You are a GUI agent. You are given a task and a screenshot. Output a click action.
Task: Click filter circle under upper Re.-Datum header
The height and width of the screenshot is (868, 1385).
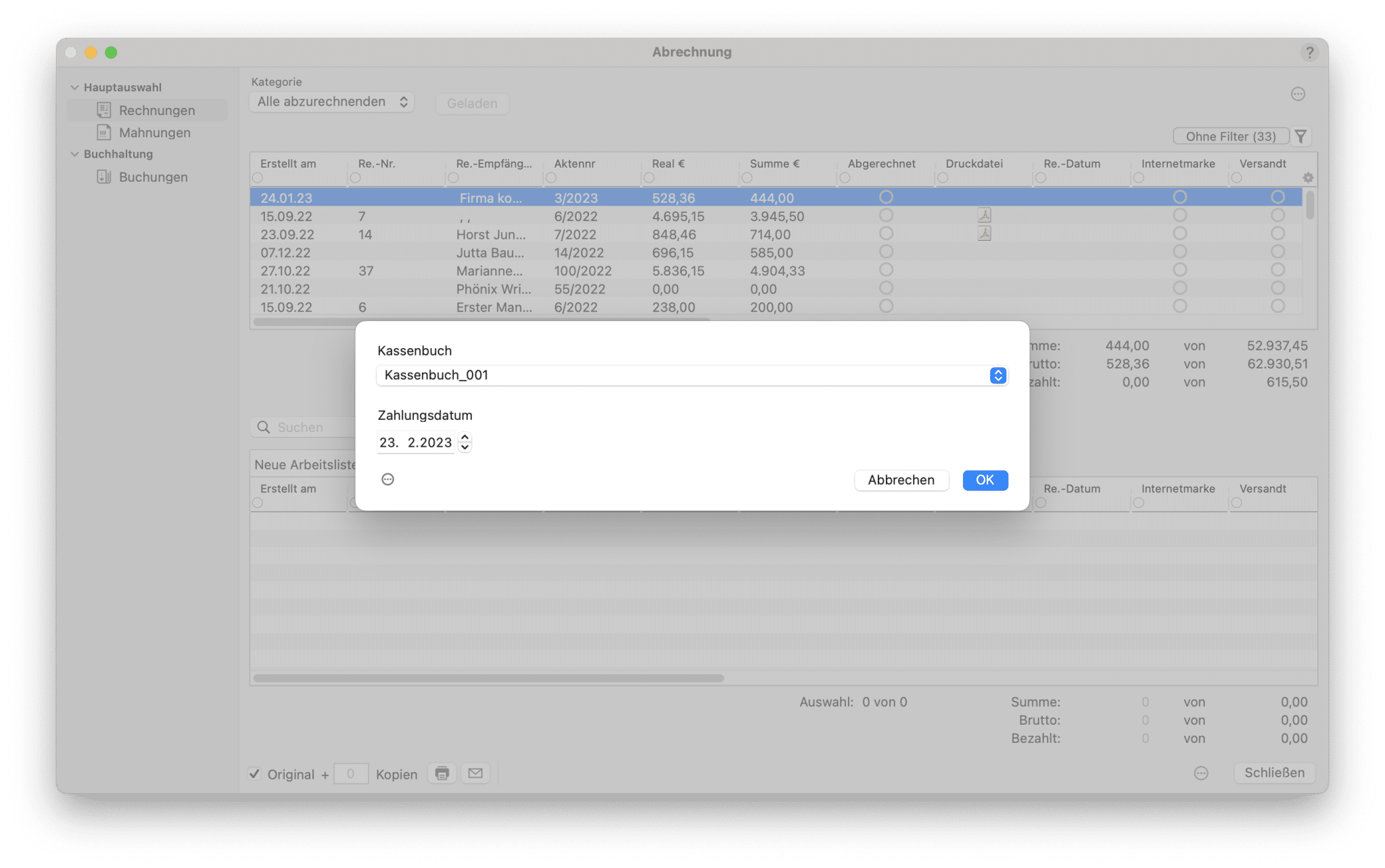(1041, 178)
